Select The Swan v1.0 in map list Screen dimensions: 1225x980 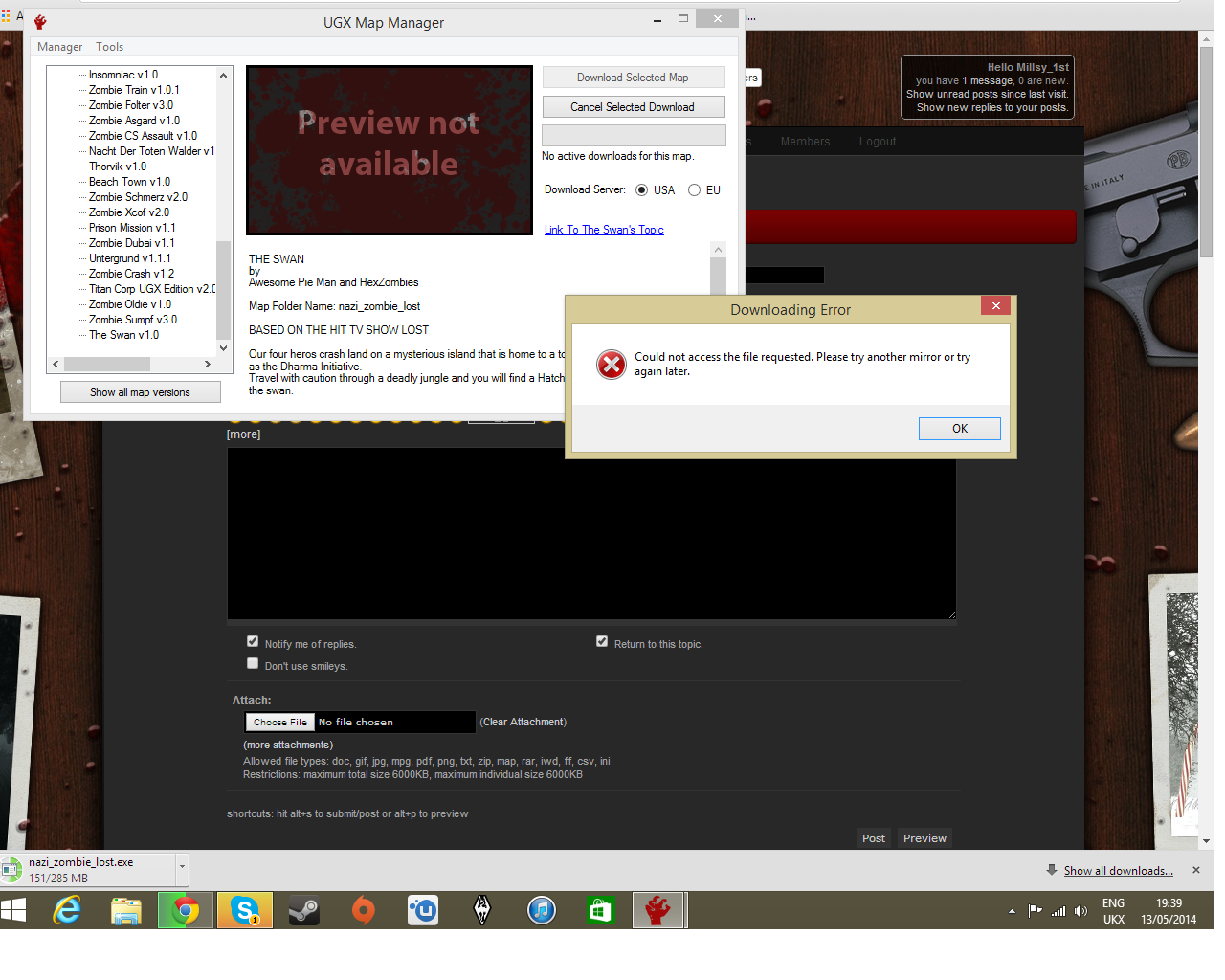(x=123, y=335)
